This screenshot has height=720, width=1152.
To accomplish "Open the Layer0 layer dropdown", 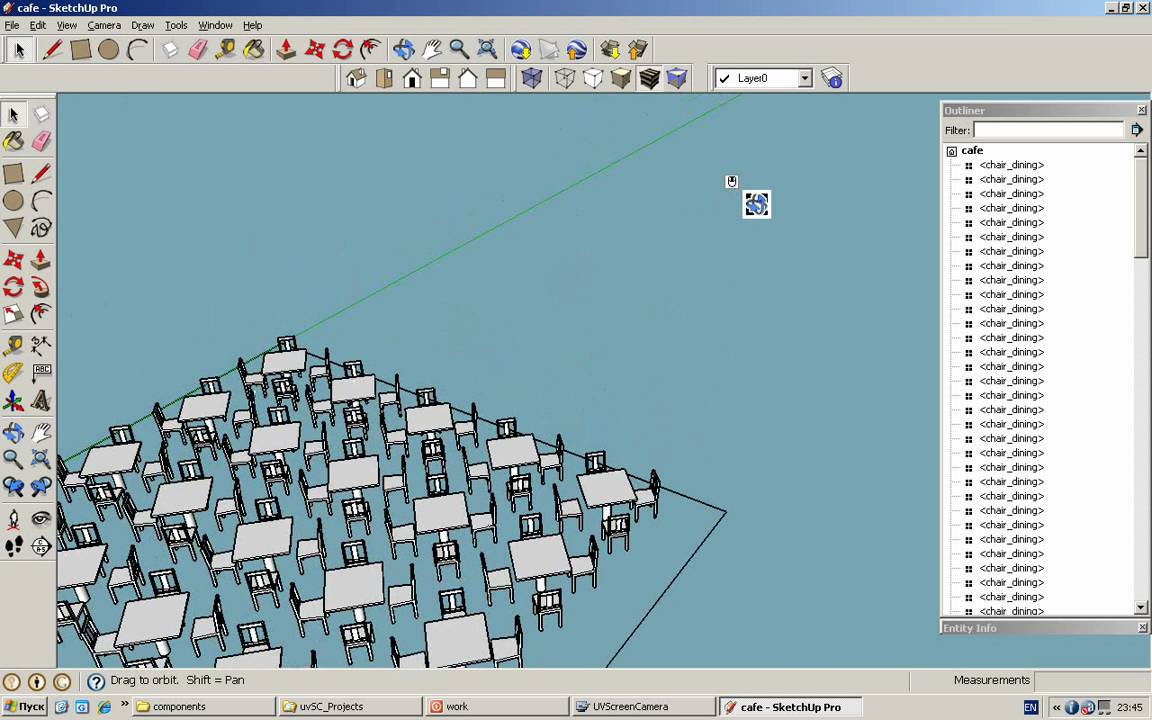I will [804, 78].
